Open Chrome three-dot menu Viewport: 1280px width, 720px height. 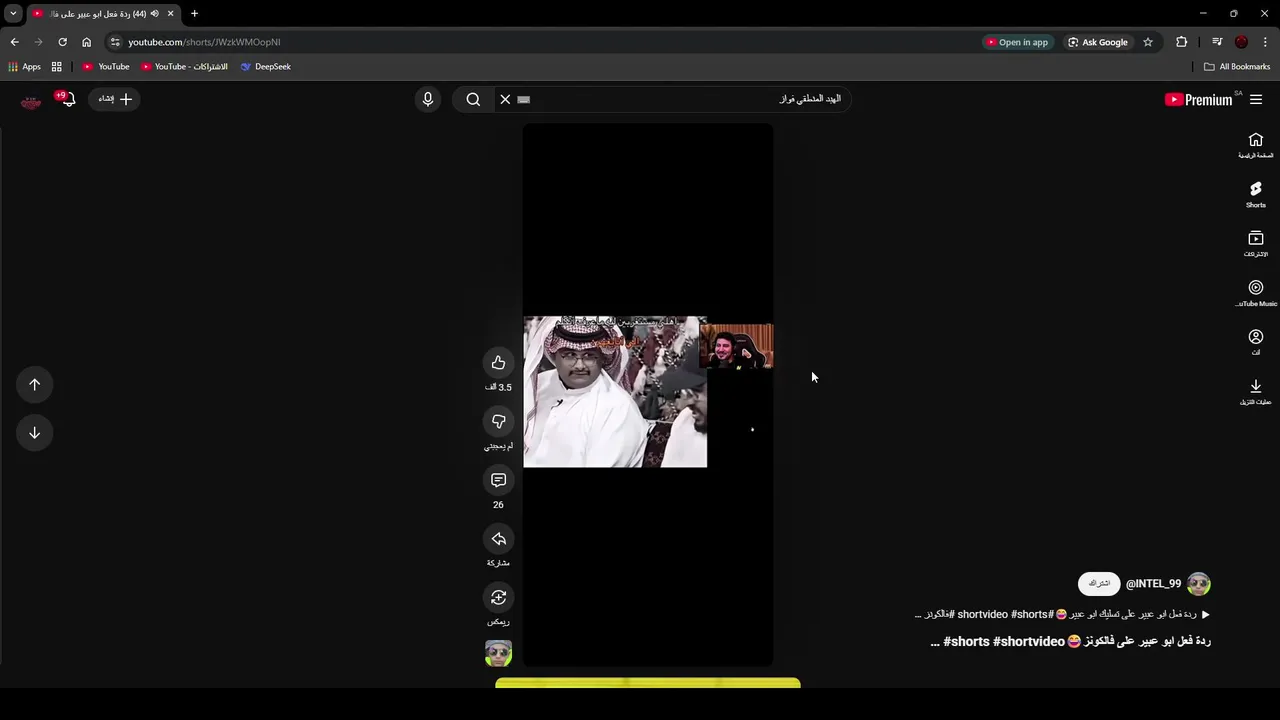pyautogui.click(x=1265, y=42)
